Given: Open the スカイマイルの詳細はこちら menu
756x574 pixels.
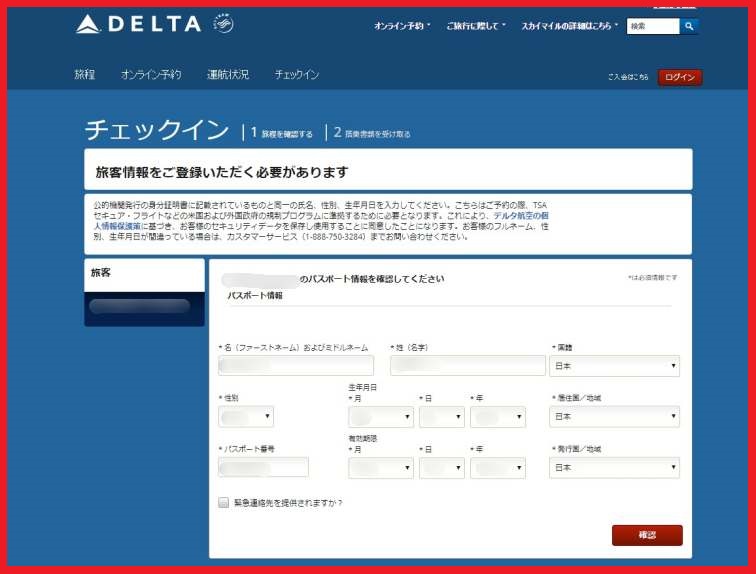Looking at the screenshot, I should pyautogui.click(x=569, y=26).
